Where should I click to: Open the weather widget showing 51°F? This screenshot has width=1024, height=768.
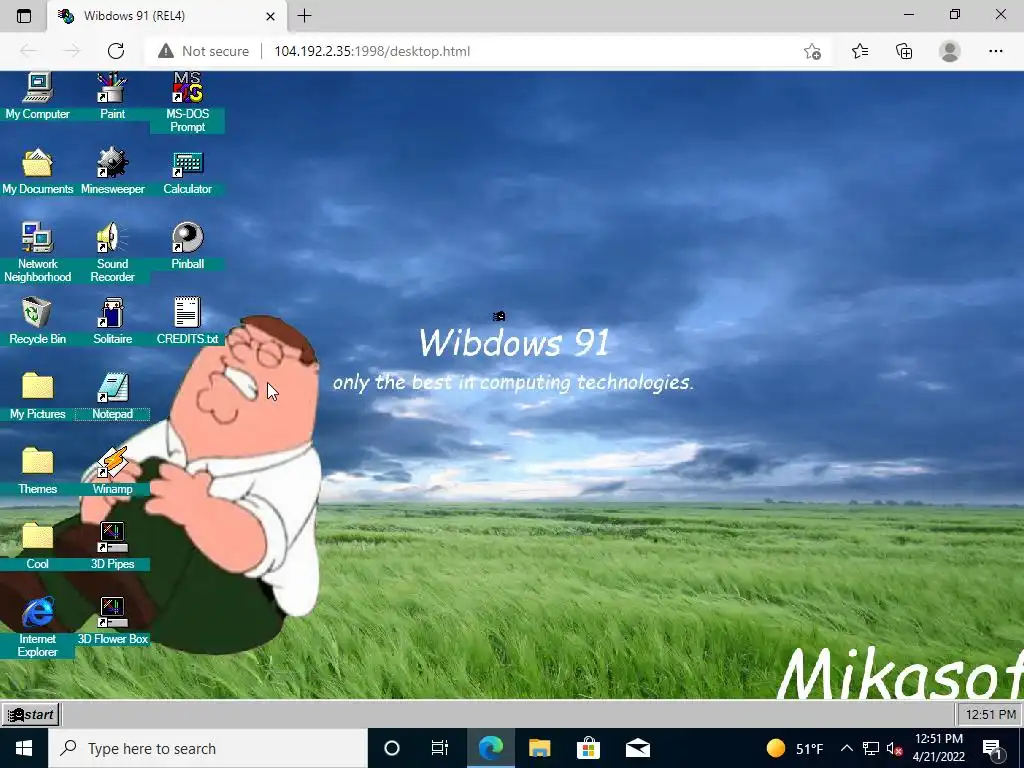pos(795,748)
